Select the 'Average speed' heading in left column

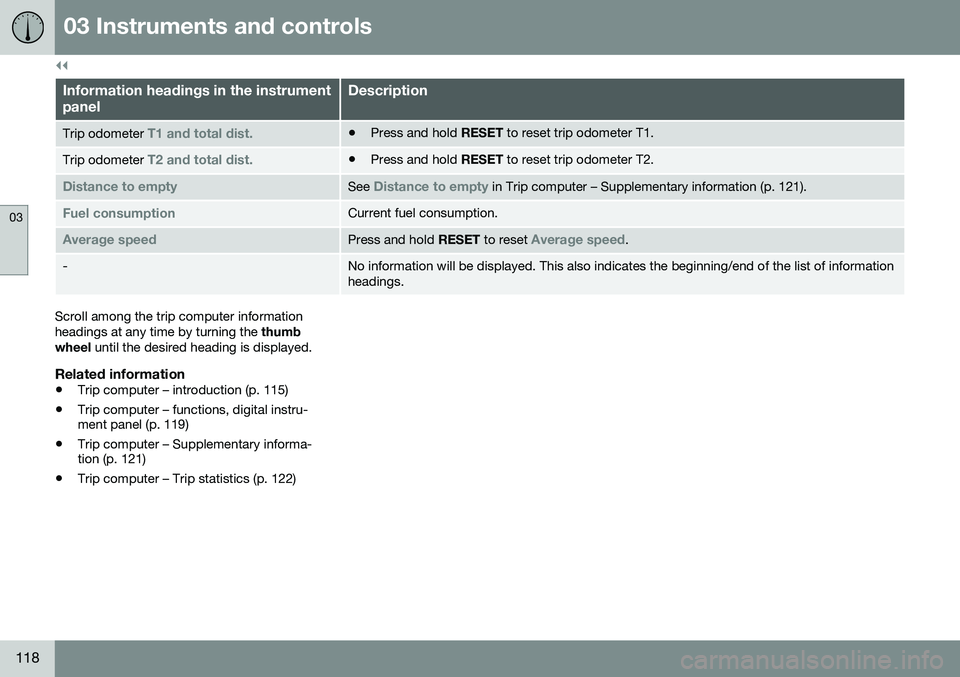(110, 240)
